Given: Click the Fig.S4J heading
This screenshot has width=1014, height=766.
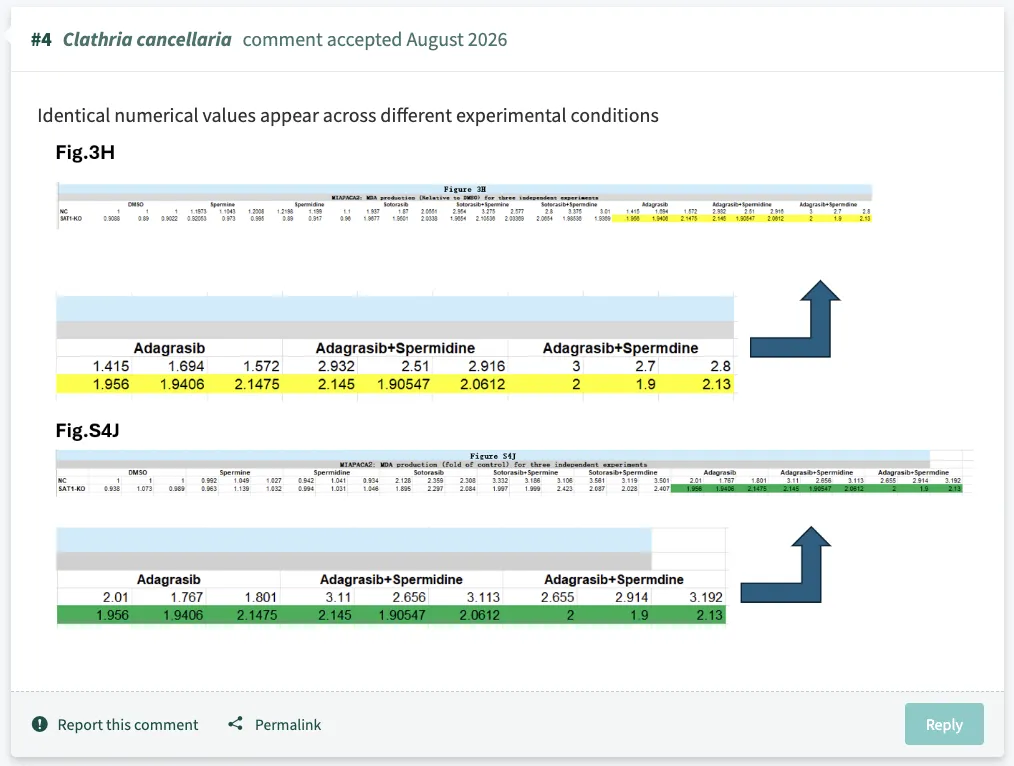Looking at the screenshot, I should tap(87, 431).
